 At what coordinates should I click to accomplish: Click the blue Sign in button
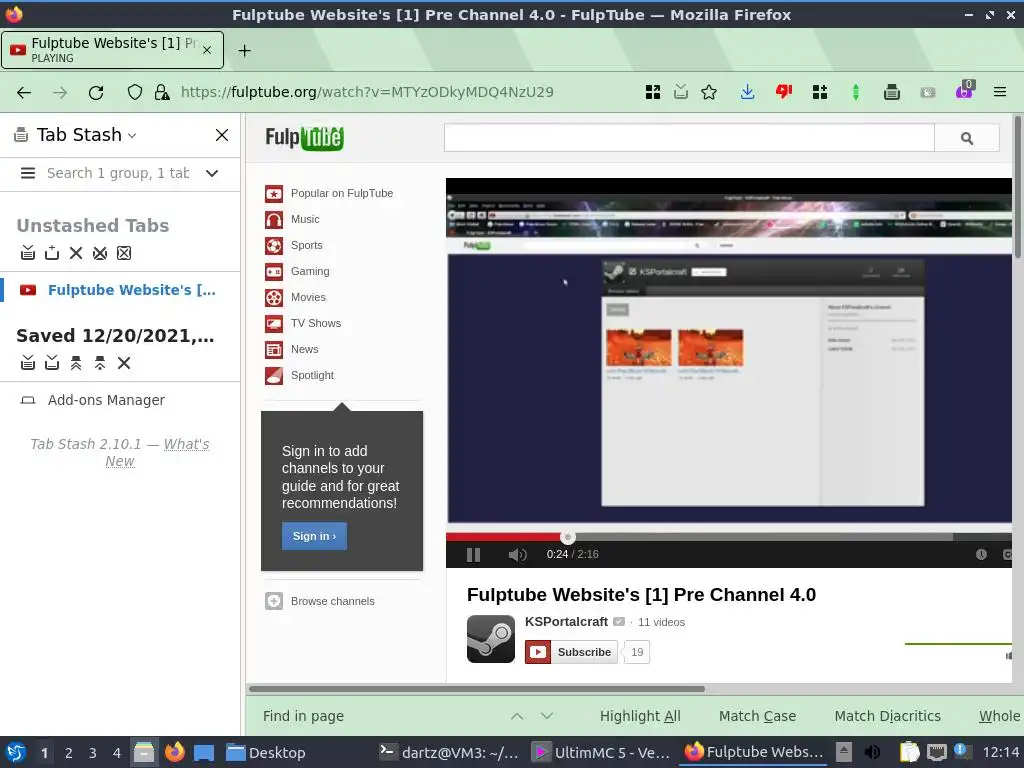(x=314, y=536)
